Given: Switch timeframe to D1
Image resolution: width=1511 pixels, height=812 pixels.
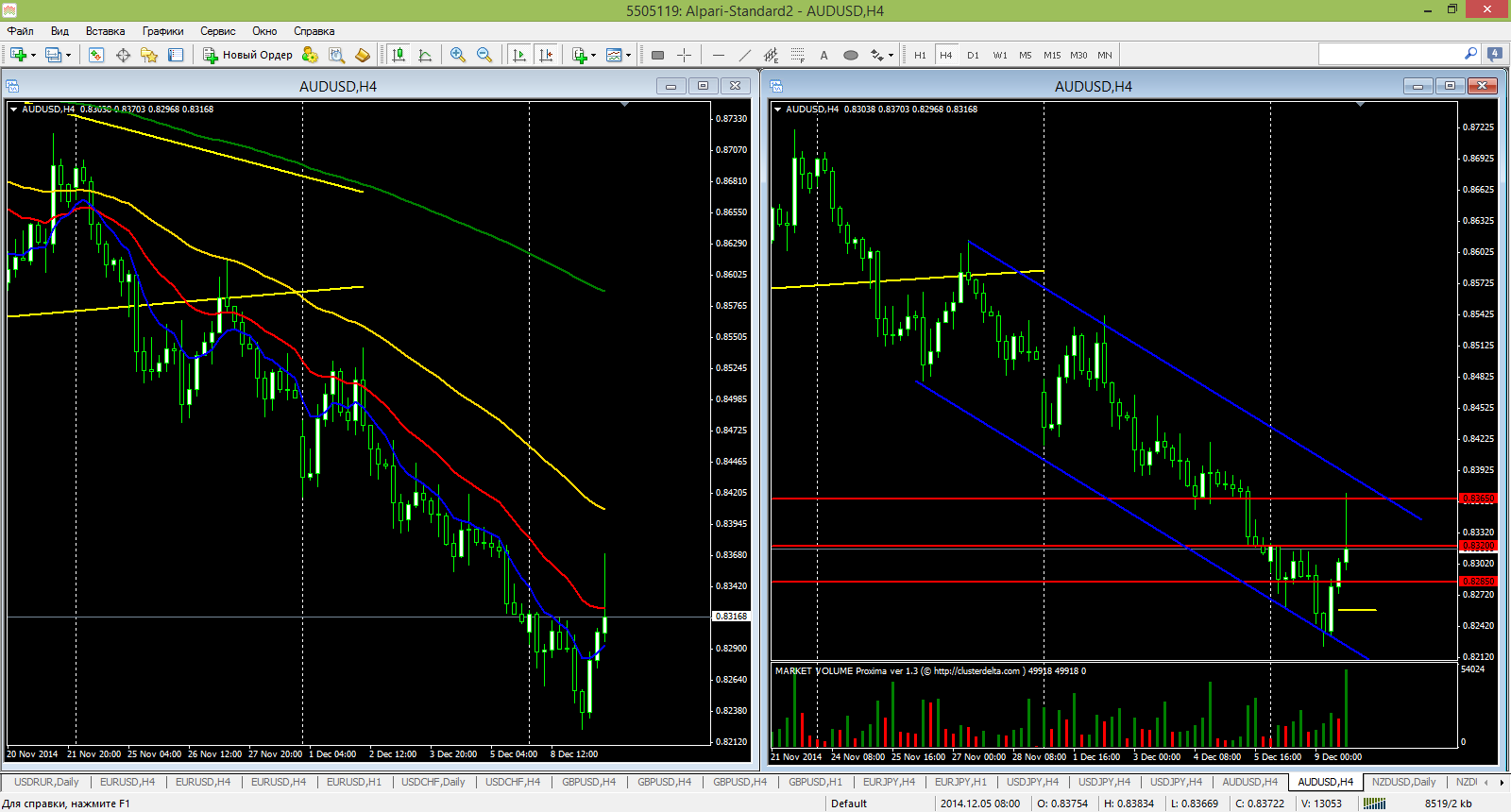Looking at the screenshot, I should pyautogui.click(x=973, y=55).
